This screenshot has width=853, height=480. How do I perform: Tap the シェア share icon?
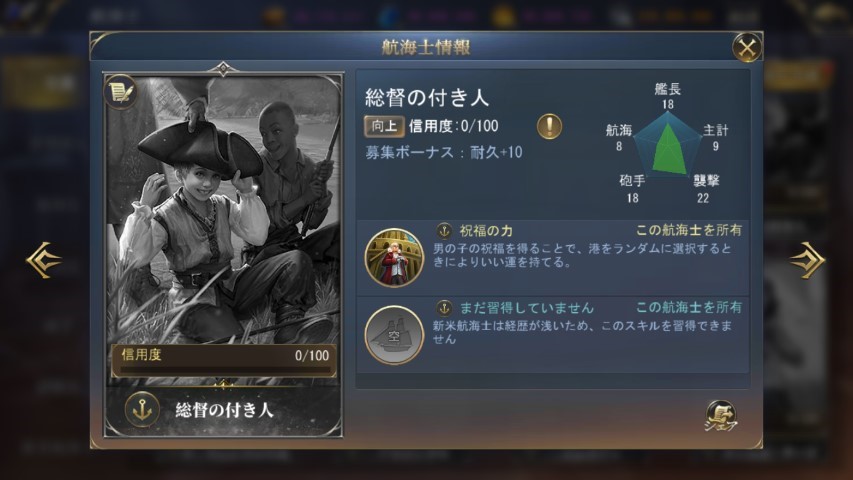(721, 416)
